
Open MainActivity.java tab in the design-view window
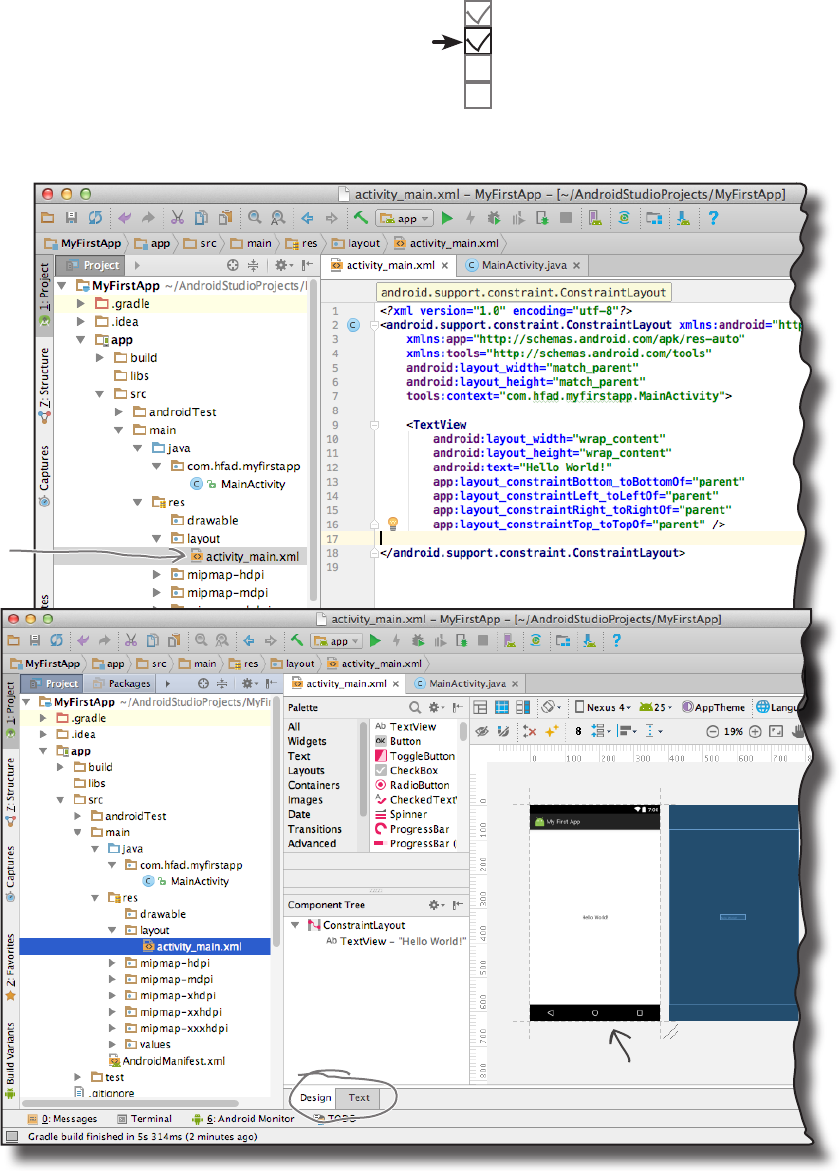467,683
